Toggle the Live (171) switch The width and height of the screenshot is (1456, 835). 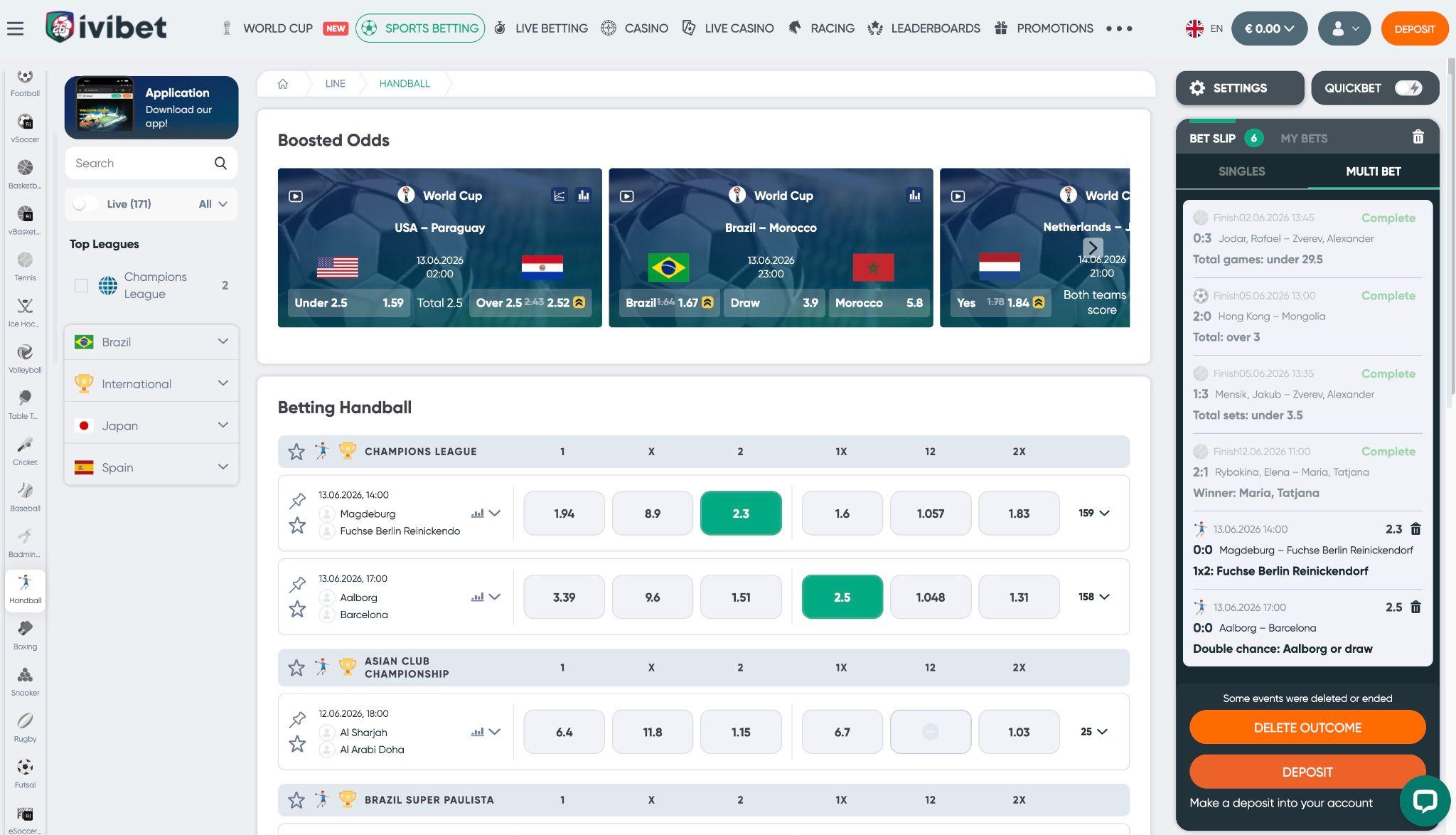pos(84,204)
